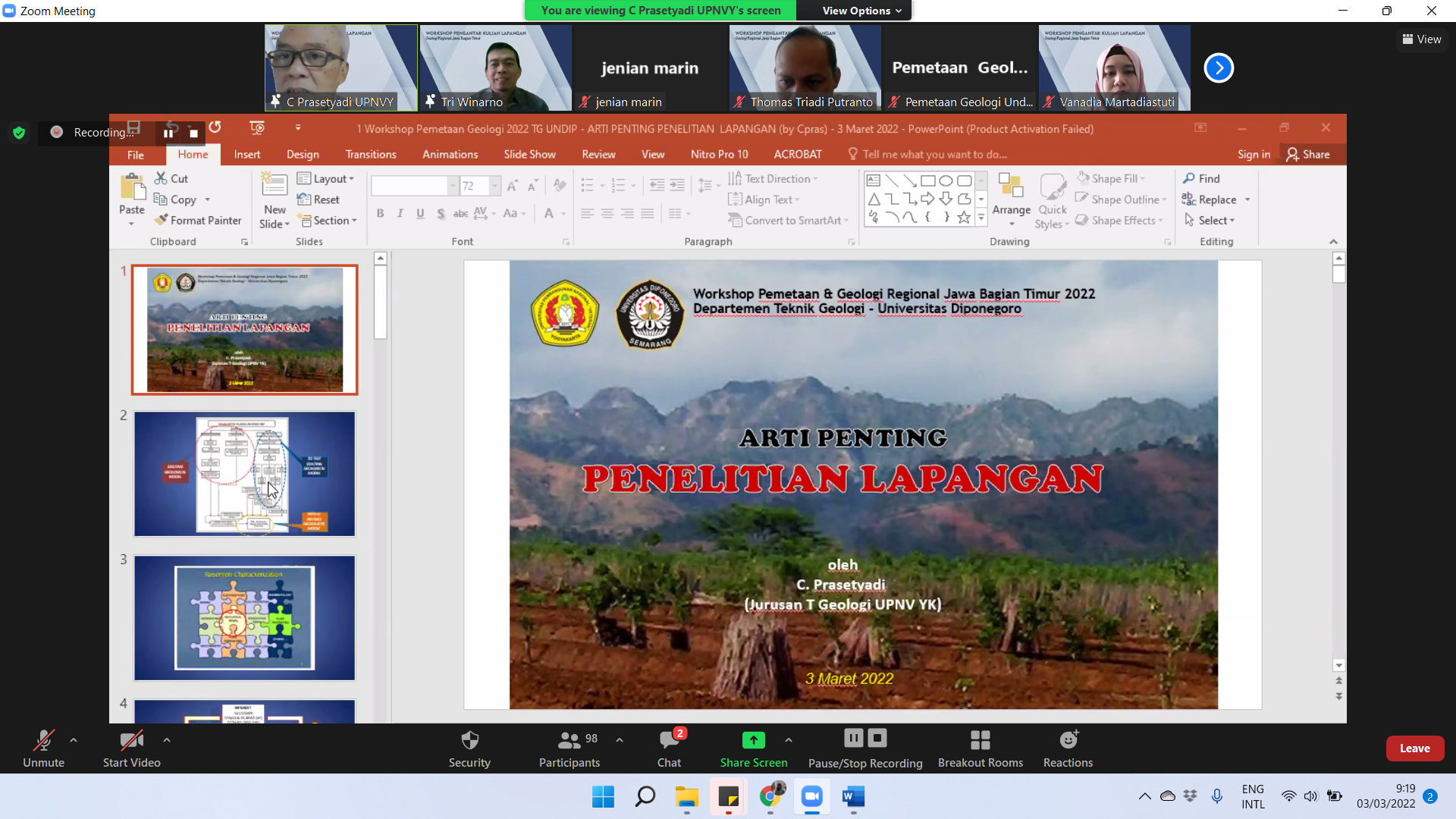Click the View layout button
The height and width of the screenshot is (819, 1456).
1422,39
